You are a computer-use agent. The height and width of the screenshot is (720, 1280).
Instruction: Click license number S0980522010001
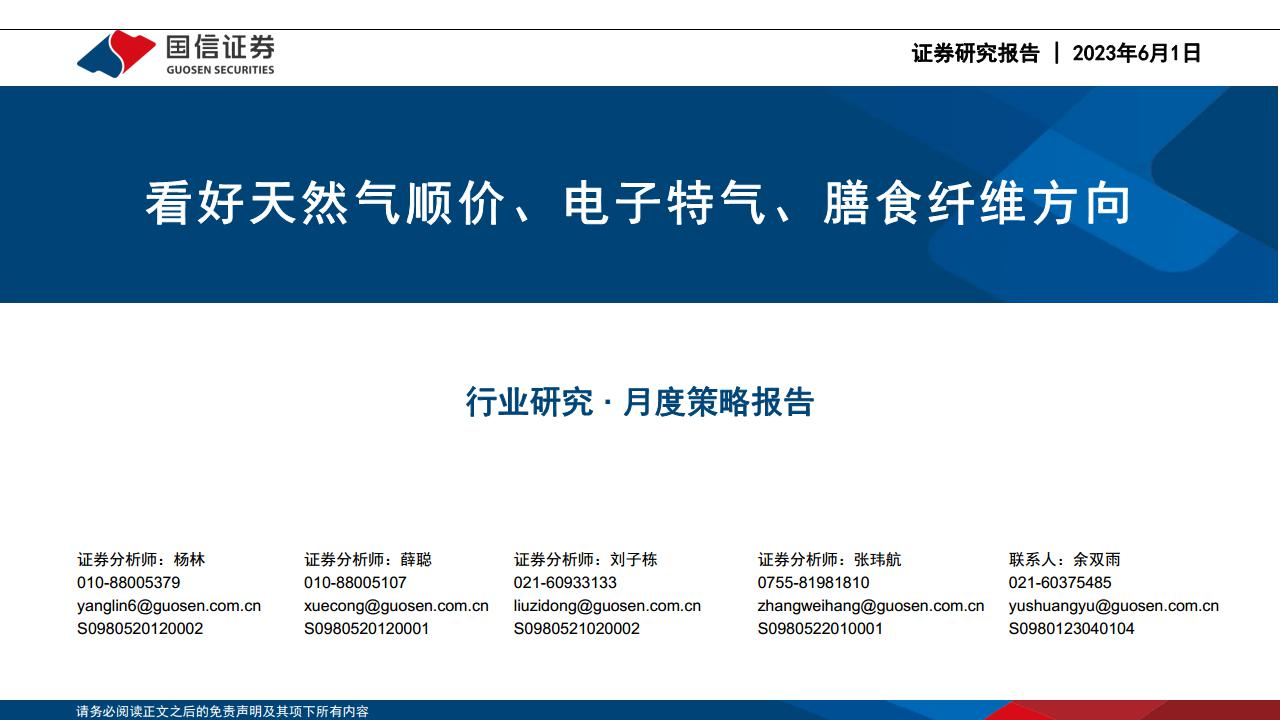tap(820, 628)
